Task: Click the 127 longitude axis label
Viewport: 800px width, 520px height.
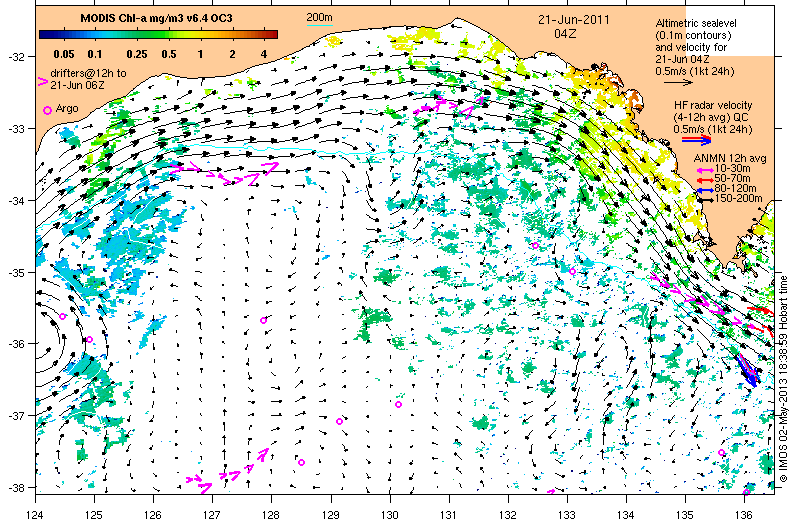Action: point(212,514)
